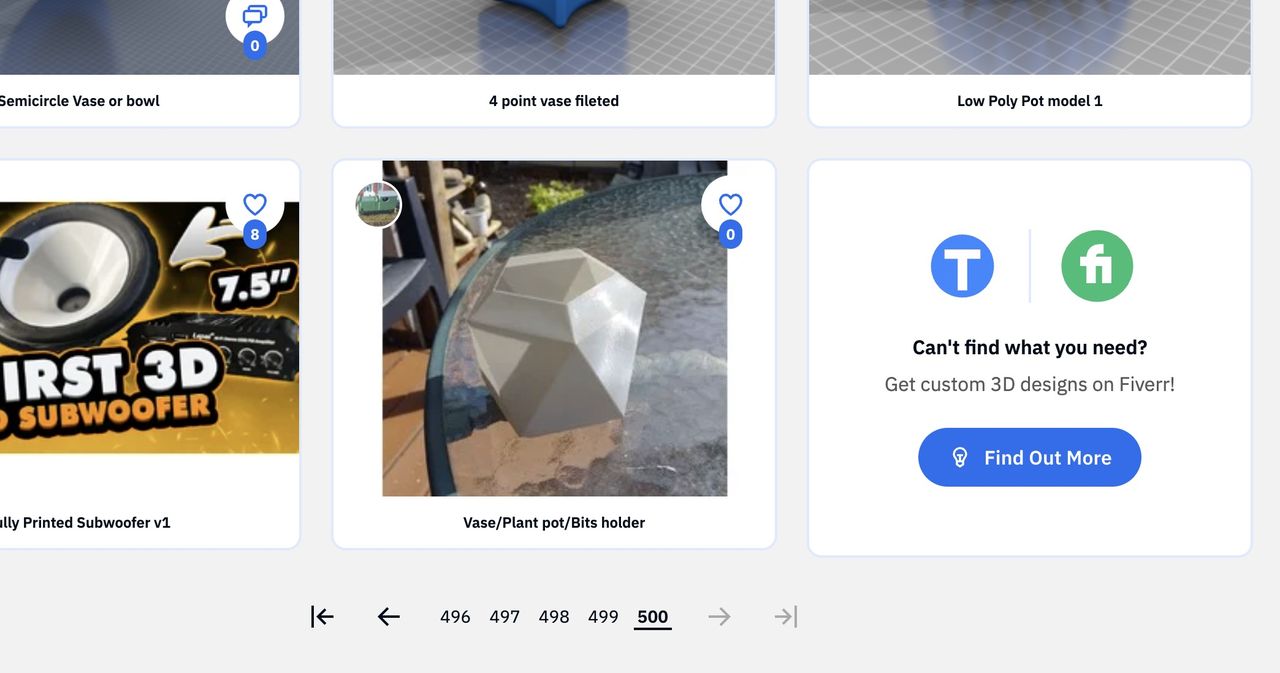Viewport: 1280px width, 673px height.
Task: Go to the previous page arrow
Action: point(389,617)
